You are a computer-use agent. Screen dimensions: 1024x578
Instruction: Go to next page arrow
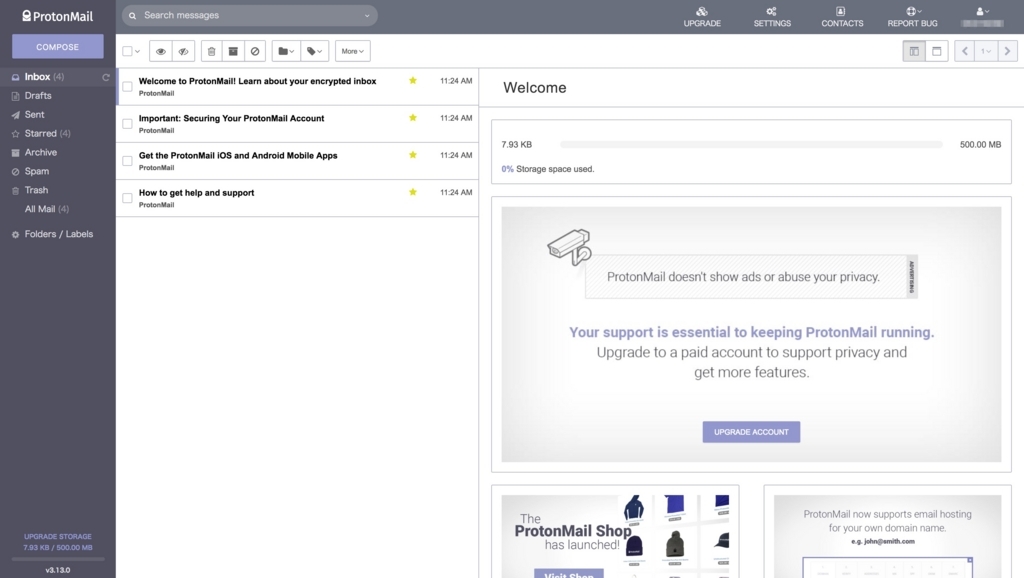point(1007,51)
